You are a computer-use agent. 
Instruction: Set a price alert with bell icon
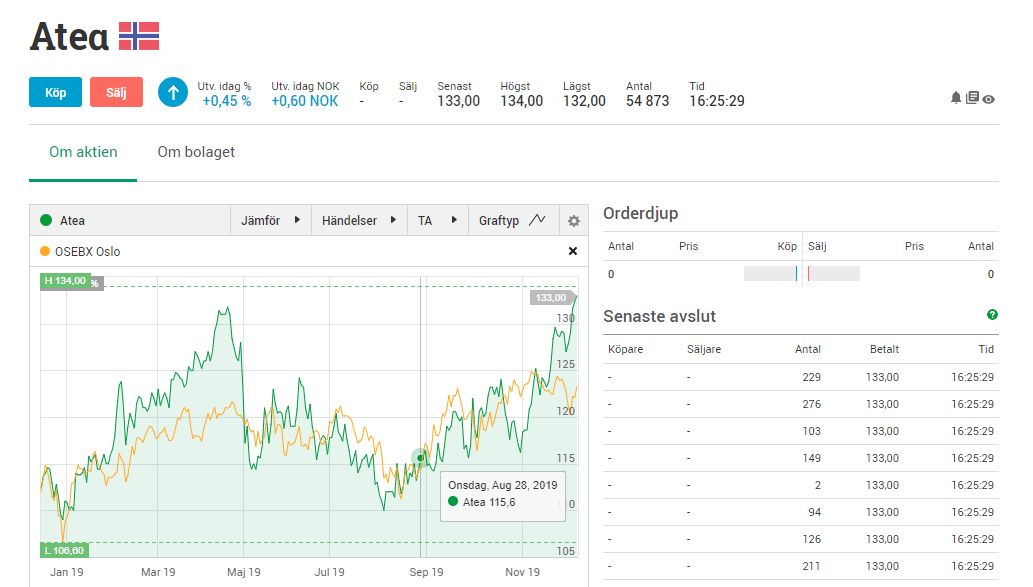956,98
